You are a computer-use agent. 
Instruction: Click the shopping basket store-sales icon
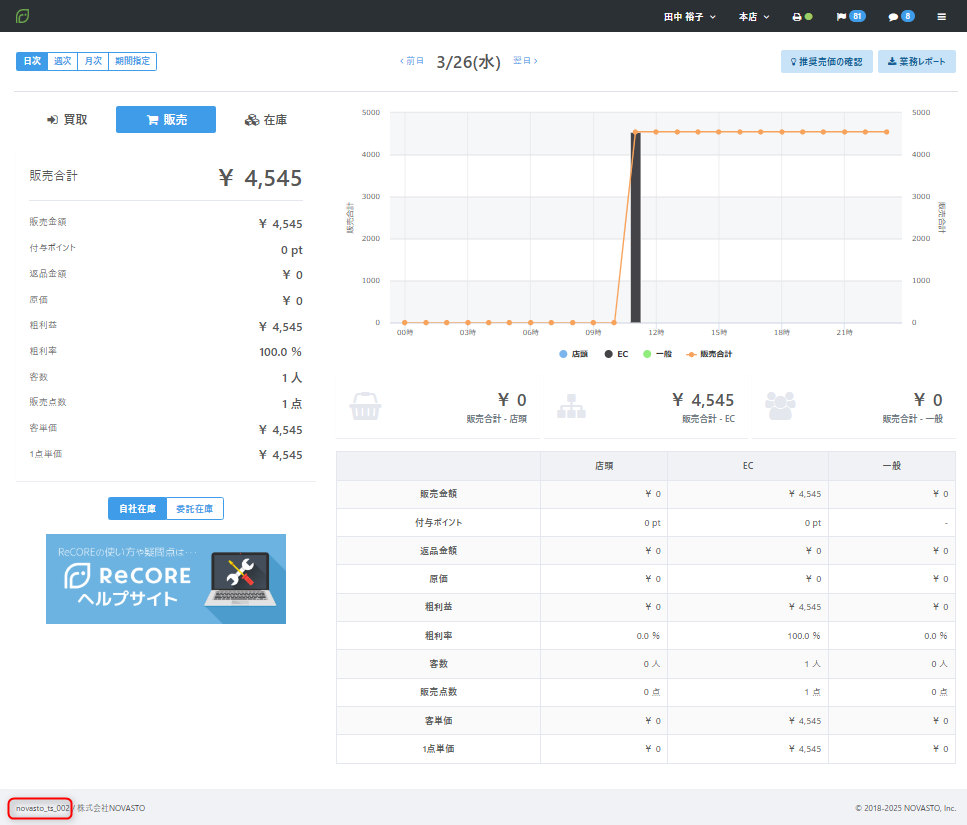click(365, 406)
